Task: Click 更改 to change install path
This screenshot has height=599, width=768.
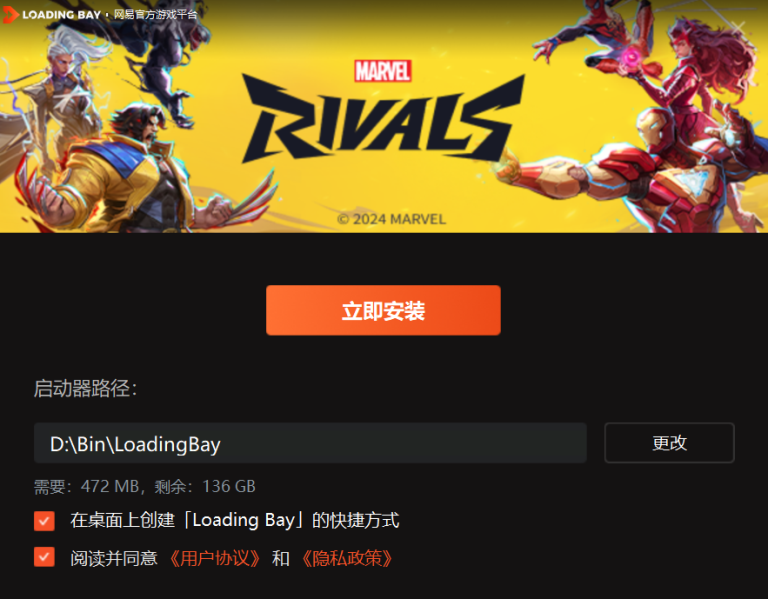Action: (669, 443)
